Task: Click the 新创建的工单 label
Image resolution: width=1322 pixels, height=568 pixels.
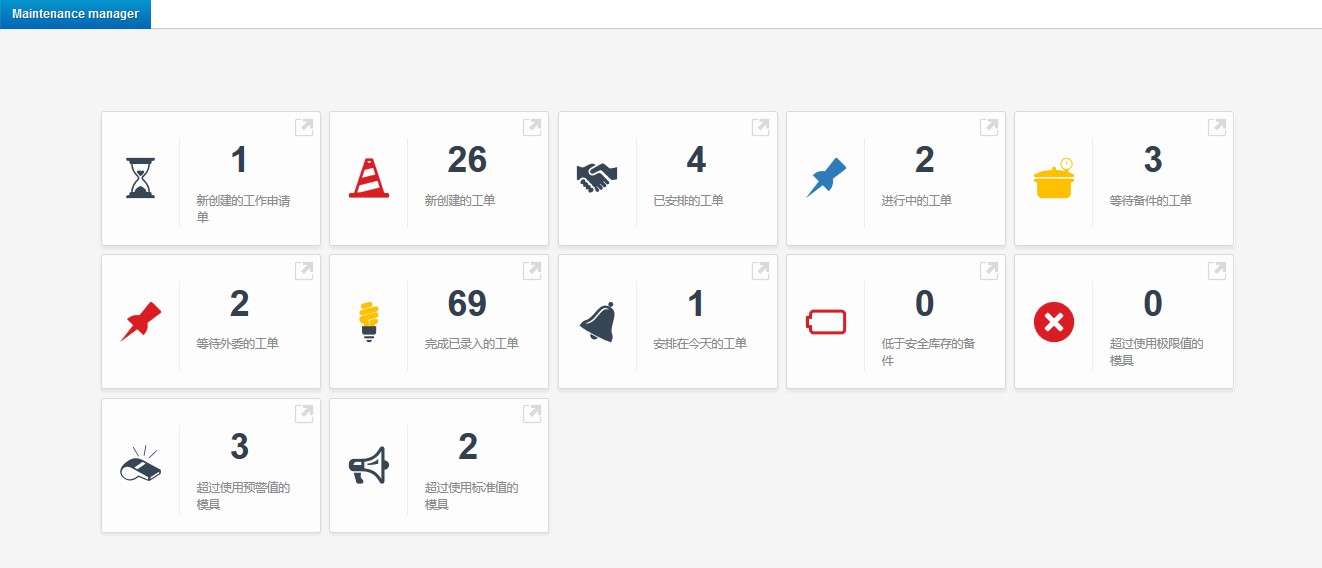Action: tap(460, 200)
